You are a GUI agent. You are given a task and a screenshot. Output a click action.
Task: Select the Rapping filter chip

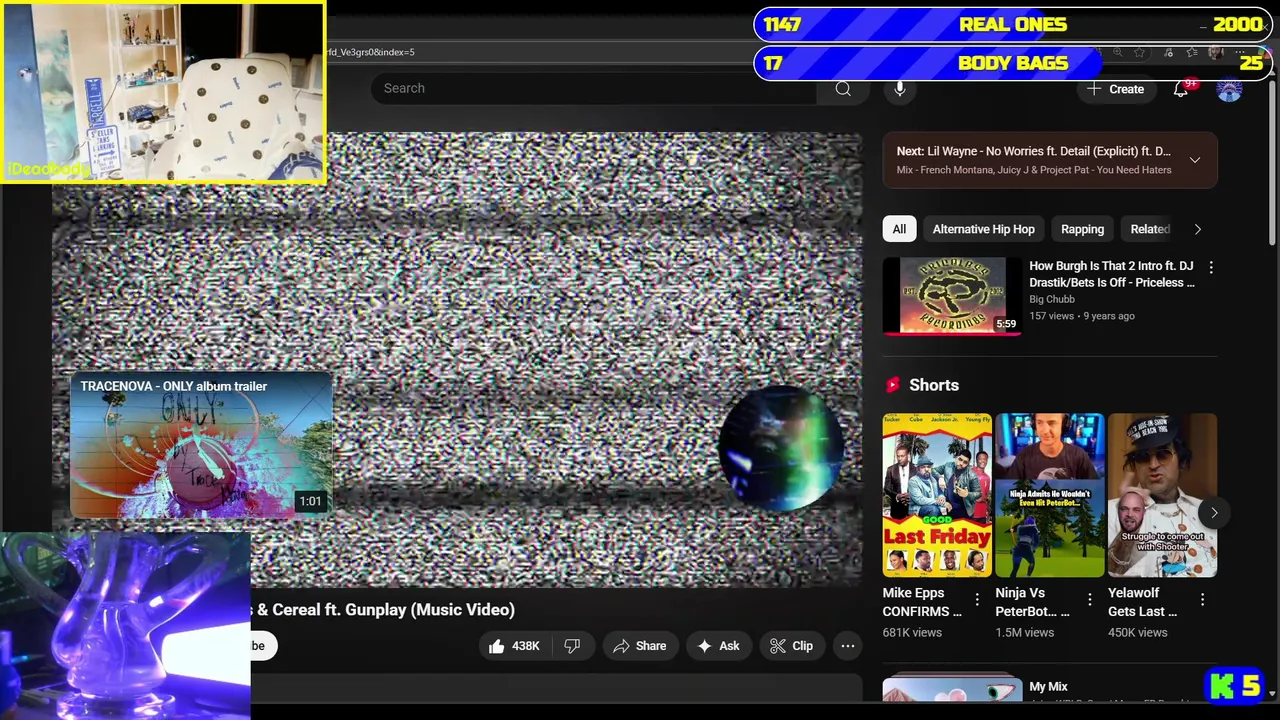[x=1082, y=229]
